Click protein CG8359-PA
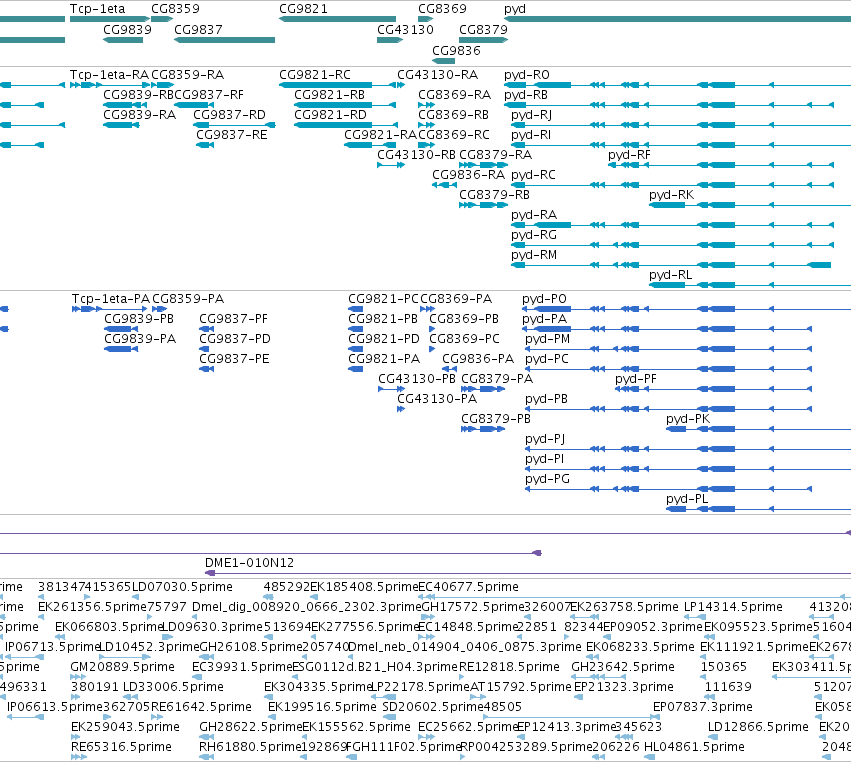 [x=188, y=299]
